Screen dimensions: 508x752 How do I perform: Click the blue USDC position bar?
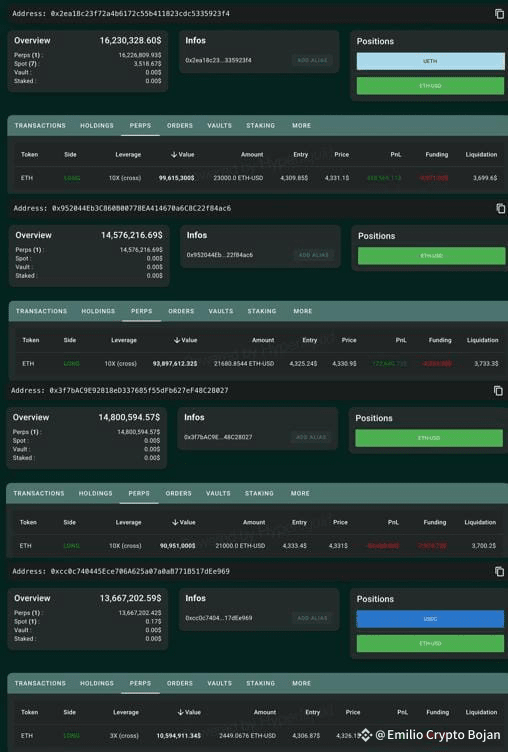430,619
